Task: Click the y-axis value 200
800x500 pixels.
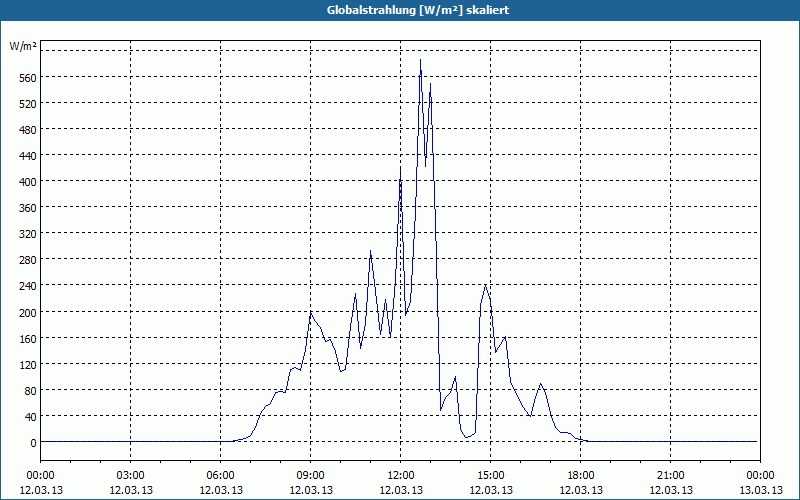Action: pyautogui.click(x=28, y=312)
